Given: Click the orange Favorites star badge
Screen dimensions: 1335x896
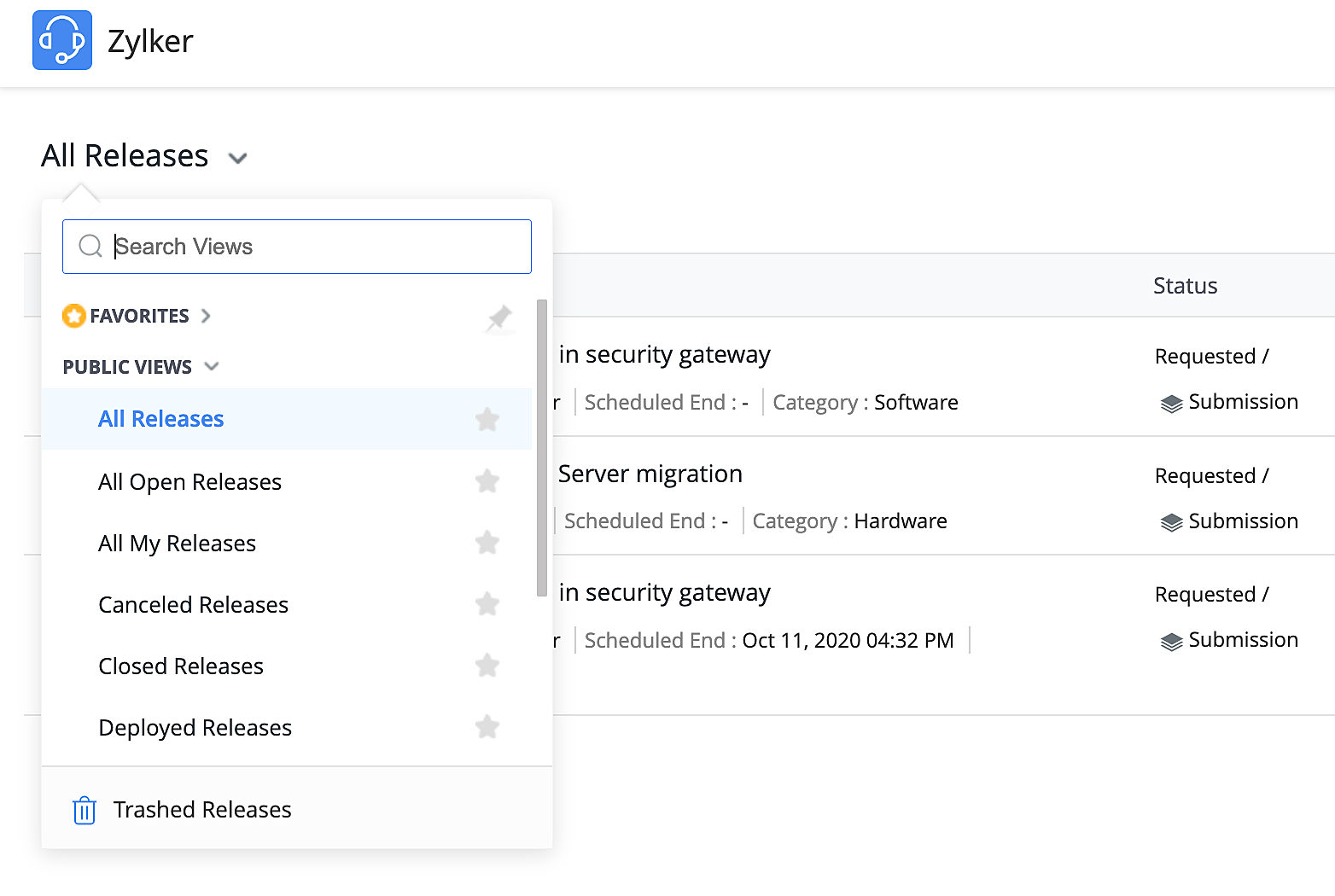Looking at the screenshot, I should pos(74,316).
